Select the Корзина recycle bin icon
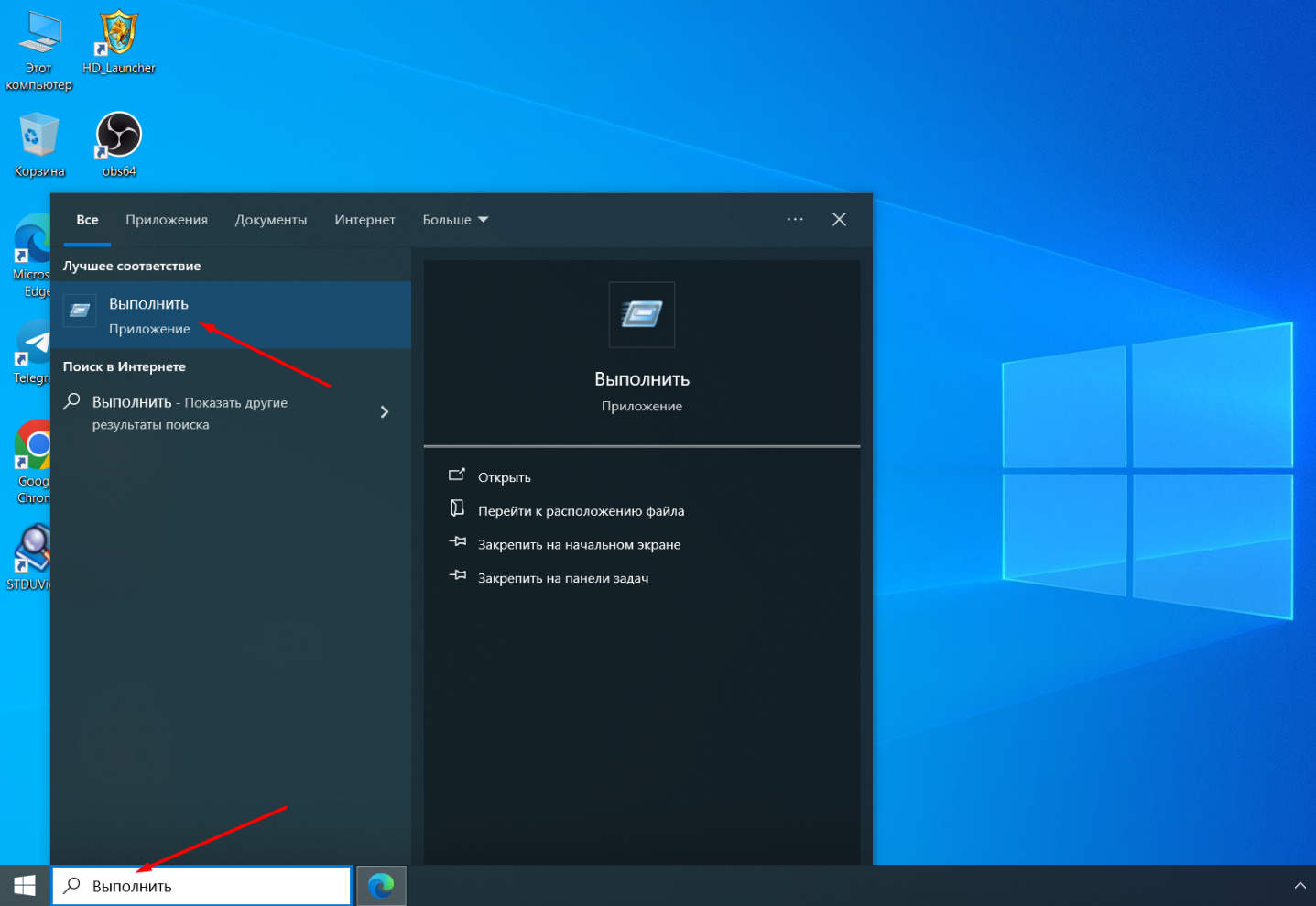Screen dimensions: 1316x906 [x=39, y=145]
